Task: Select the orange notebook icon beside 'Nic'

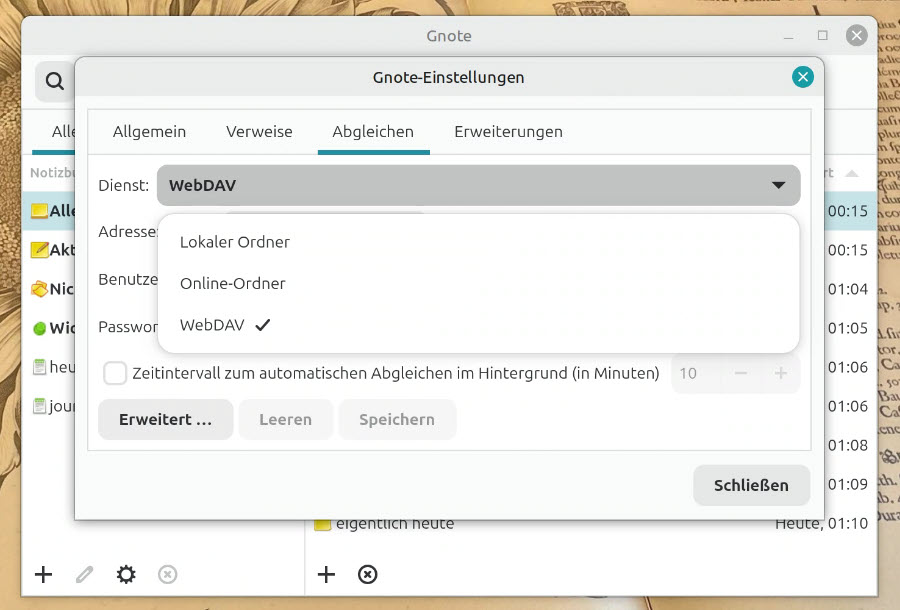Action: tap(39, 289)
